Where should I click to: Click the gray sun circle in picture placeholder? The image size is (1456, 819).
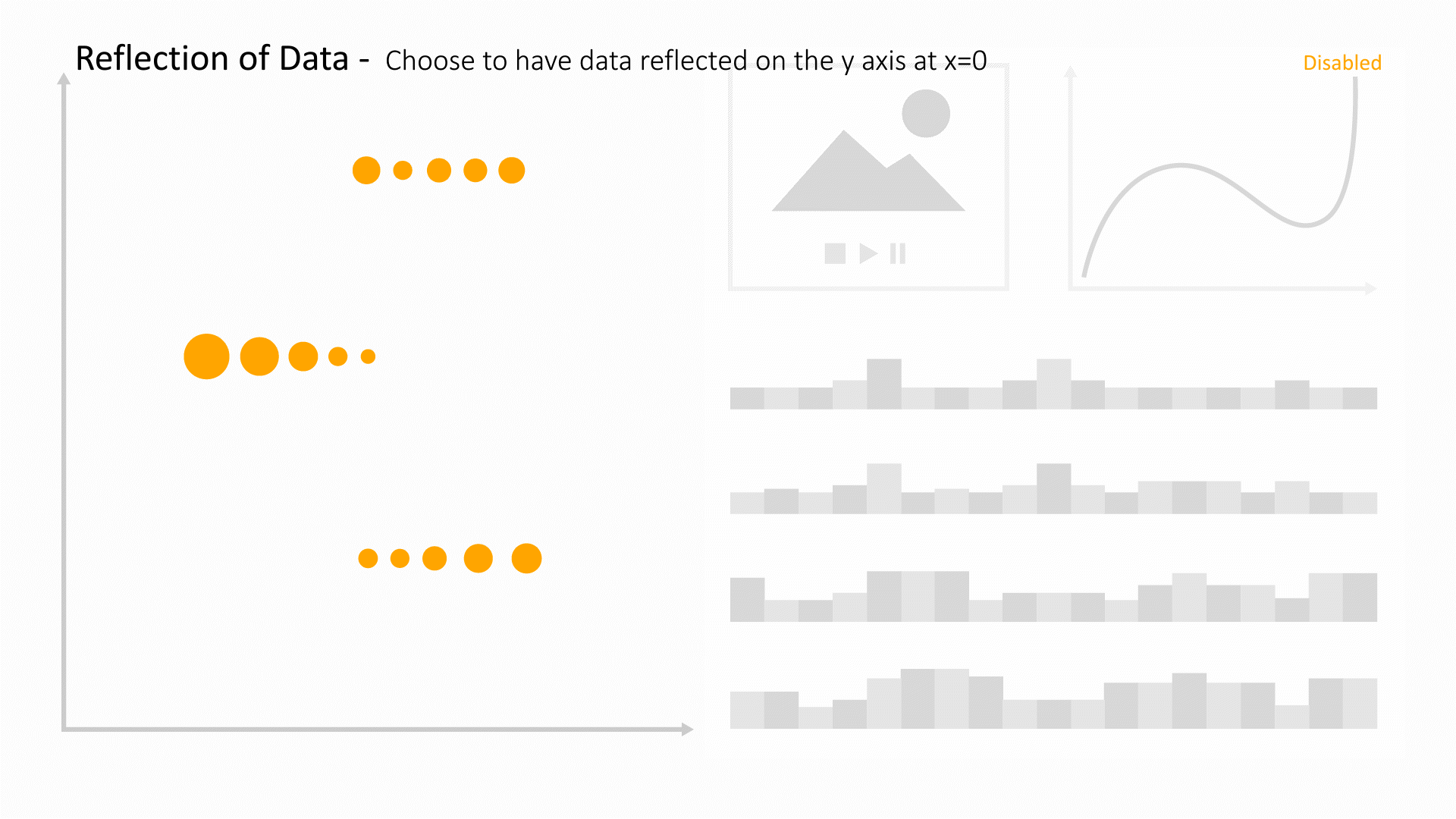point(926,113)
